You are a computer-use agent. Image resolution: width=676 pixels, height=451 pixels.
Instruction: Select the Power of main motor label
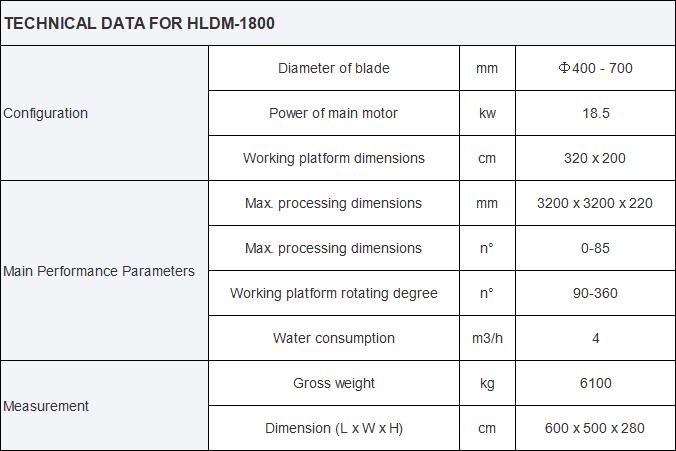(334, 113)
